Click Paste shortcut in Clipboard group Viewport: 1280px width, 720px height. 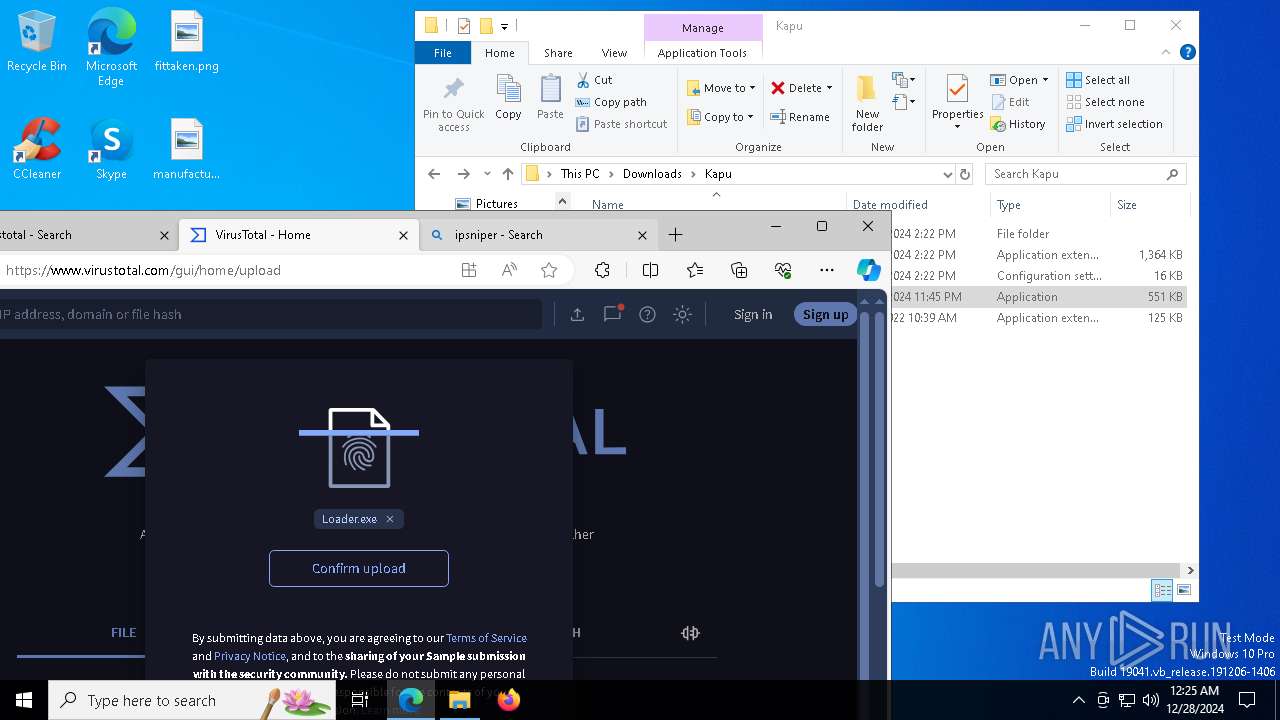point(621,124)
